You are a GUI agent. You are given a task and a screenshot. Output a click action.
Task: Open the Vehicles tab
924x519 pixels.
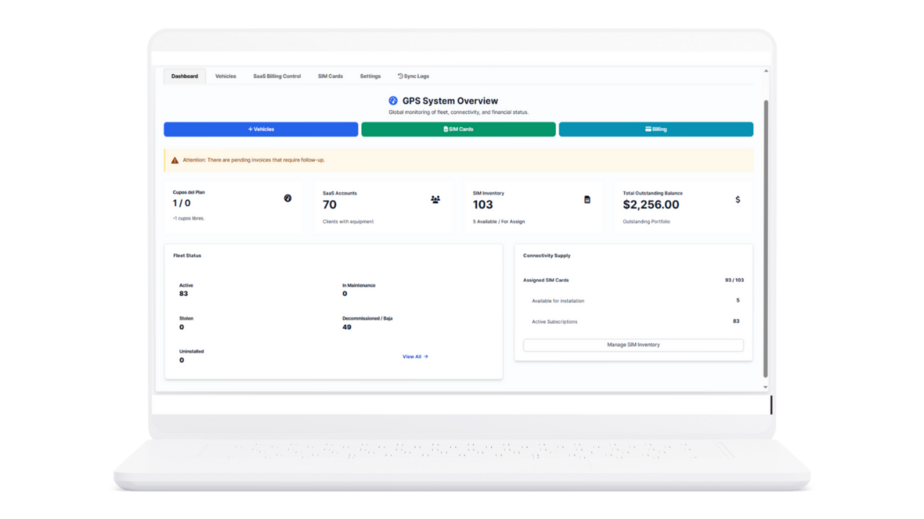[x=226, y=76]
